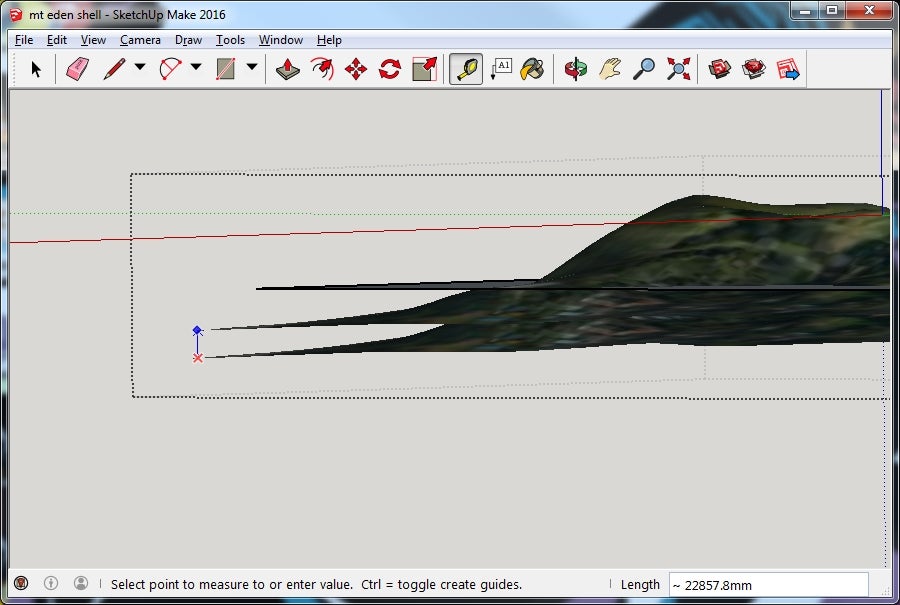900x605 pixels.
Task: Activate the Push/Pull tool
Action: 288,69
